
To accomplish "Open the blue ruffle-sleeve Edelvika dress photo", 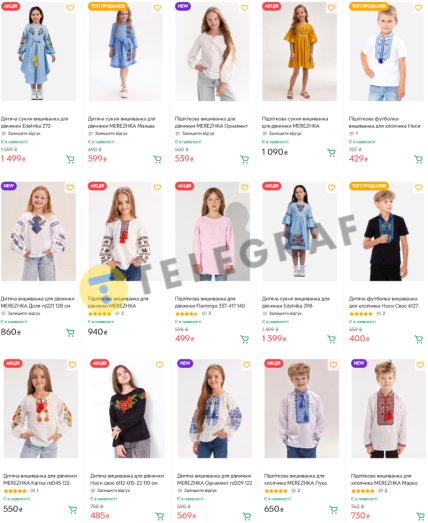I will pyautogui.click(x=300, y=231).
